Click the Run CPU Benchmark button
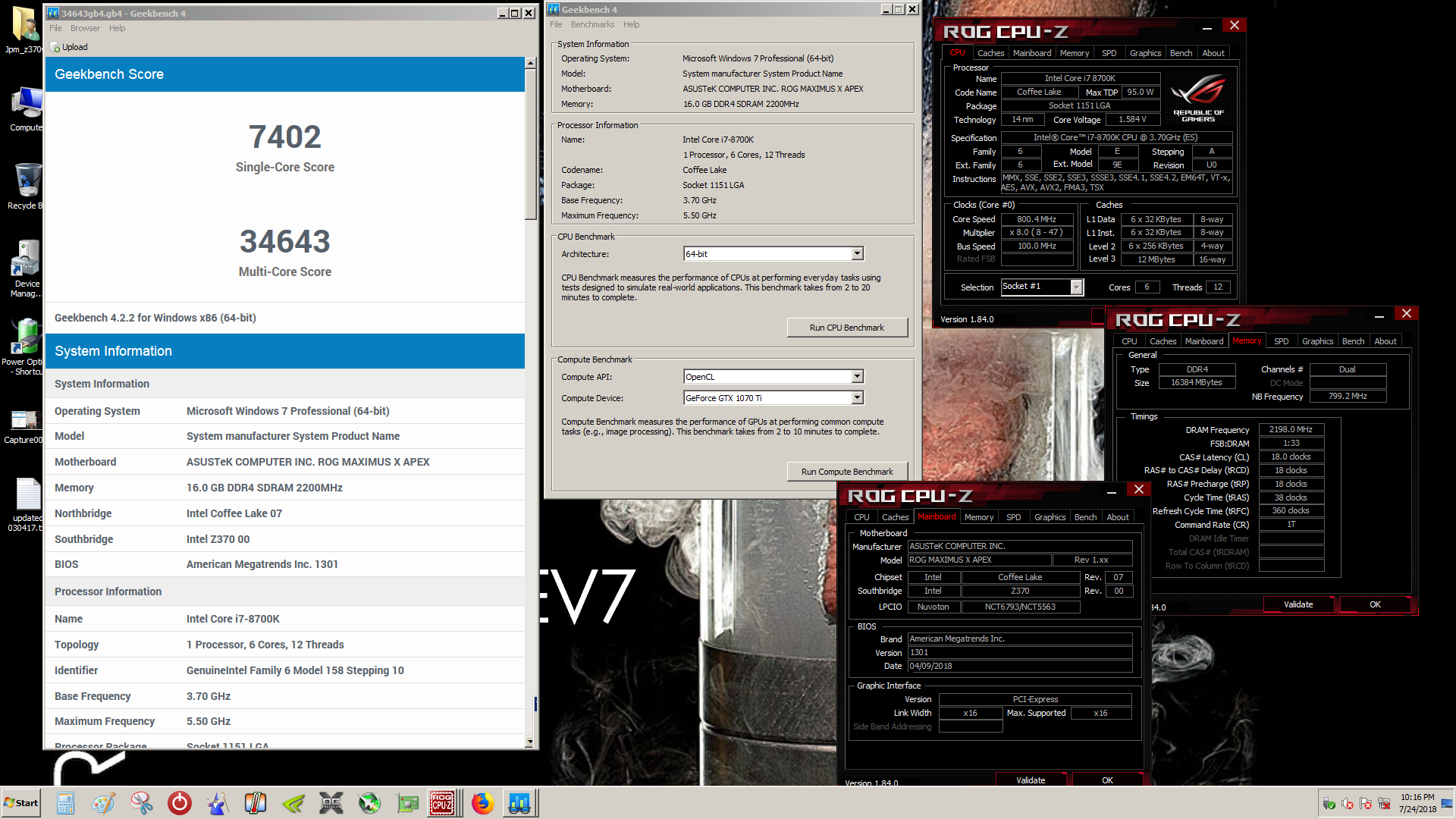 coord(847,328)
